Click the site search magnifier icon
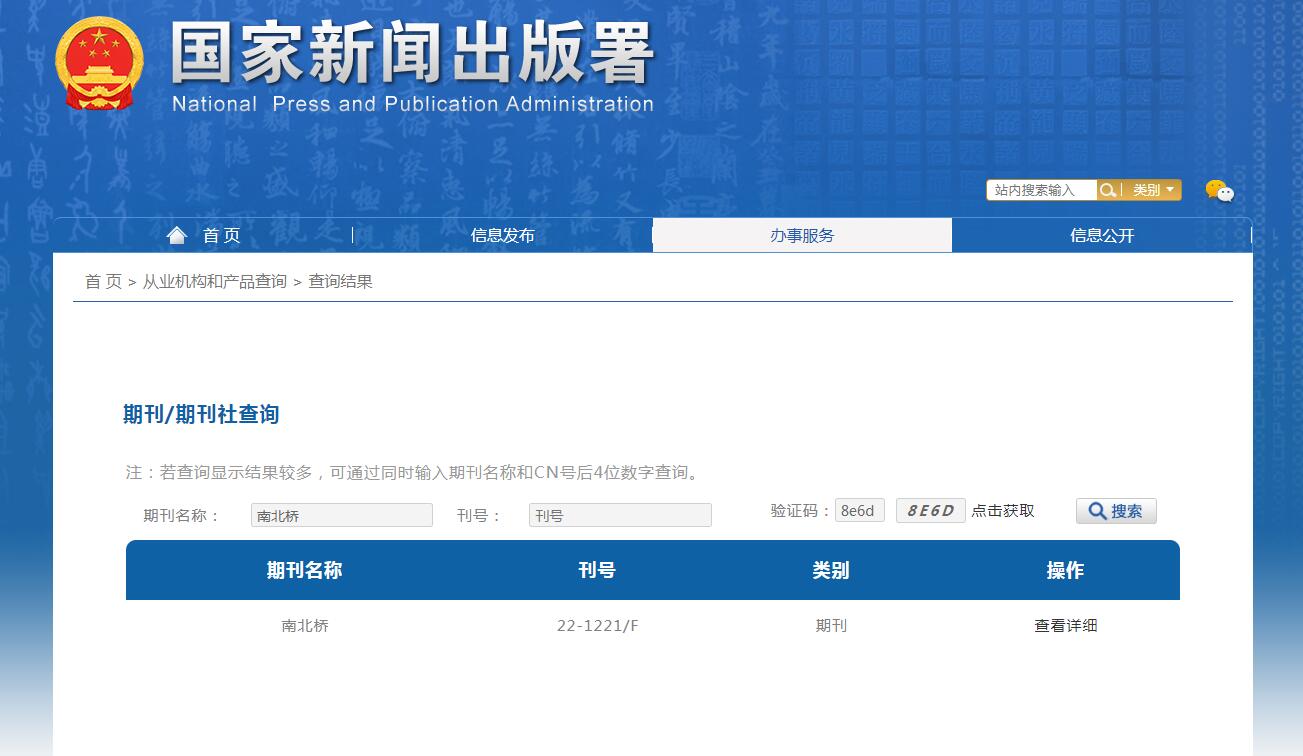Viewport: 1303px width, 756px height. click(1108, 190)
